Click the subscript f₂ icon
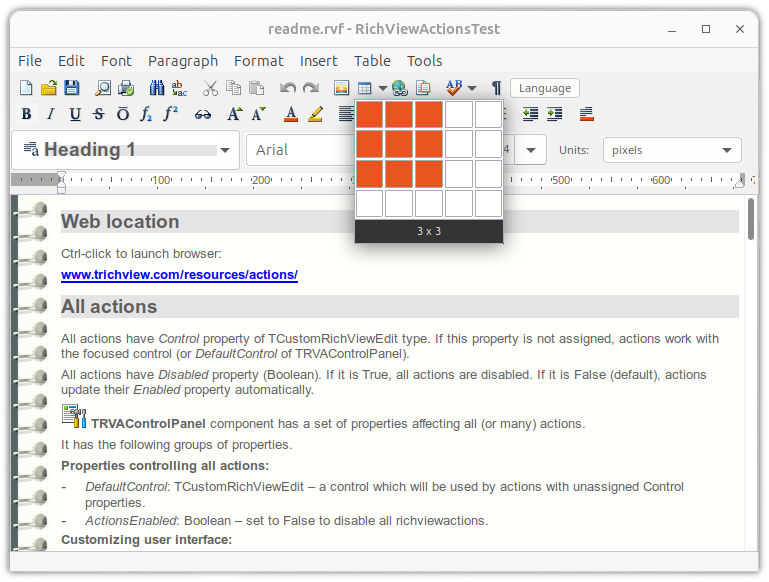The height and width of the screenshot is (582, 769). point(147,114)
